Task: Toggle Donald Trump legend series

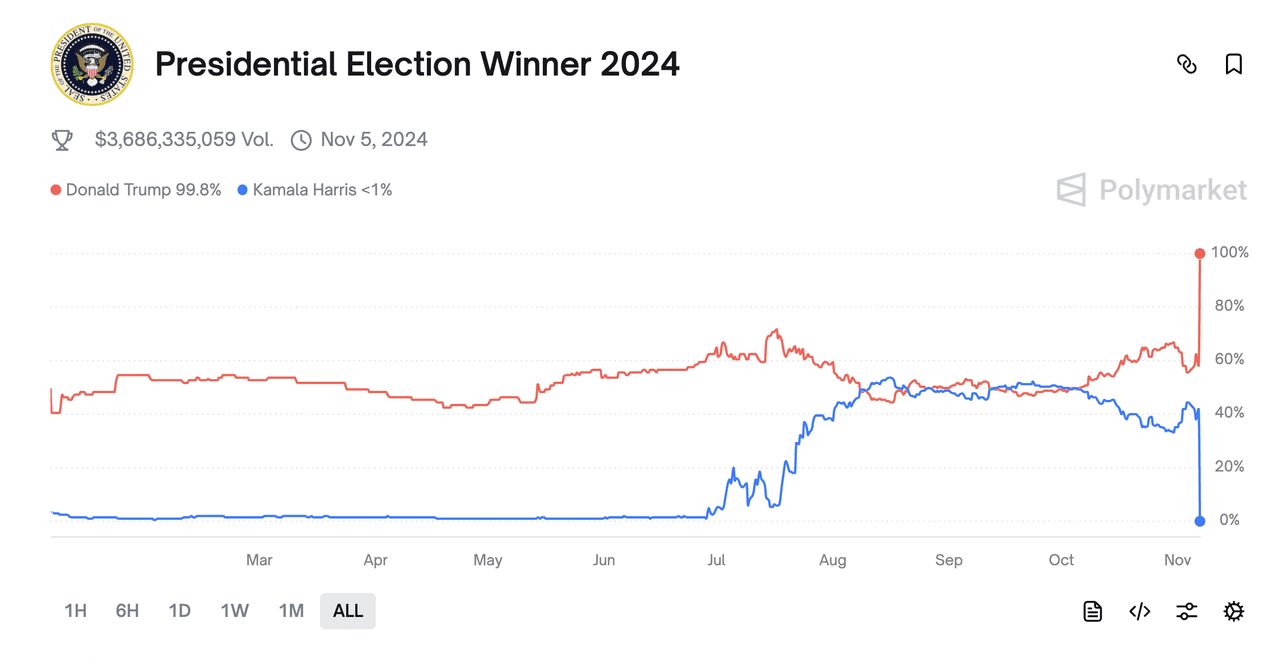Action: 136,190
